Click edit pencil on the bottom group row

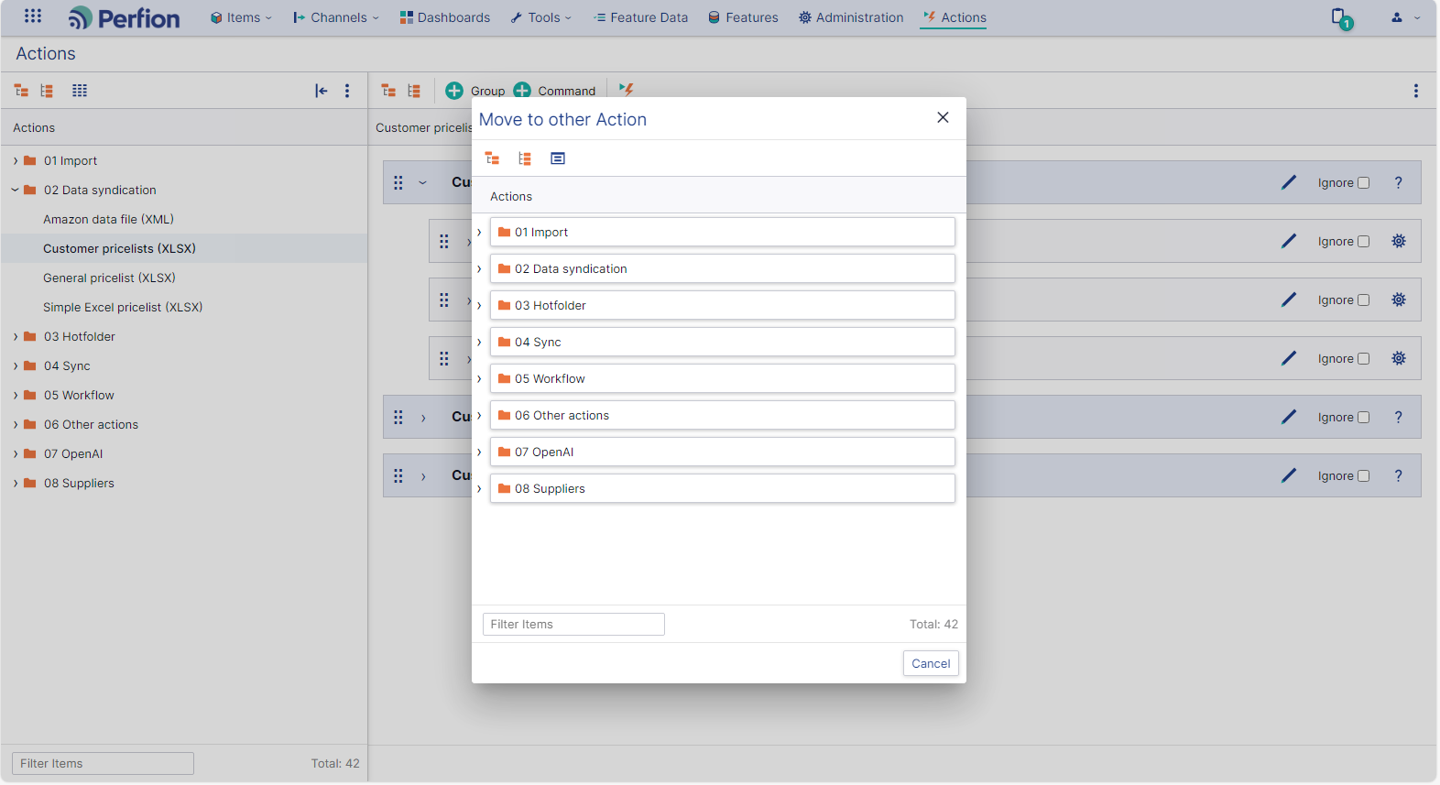1289,475
